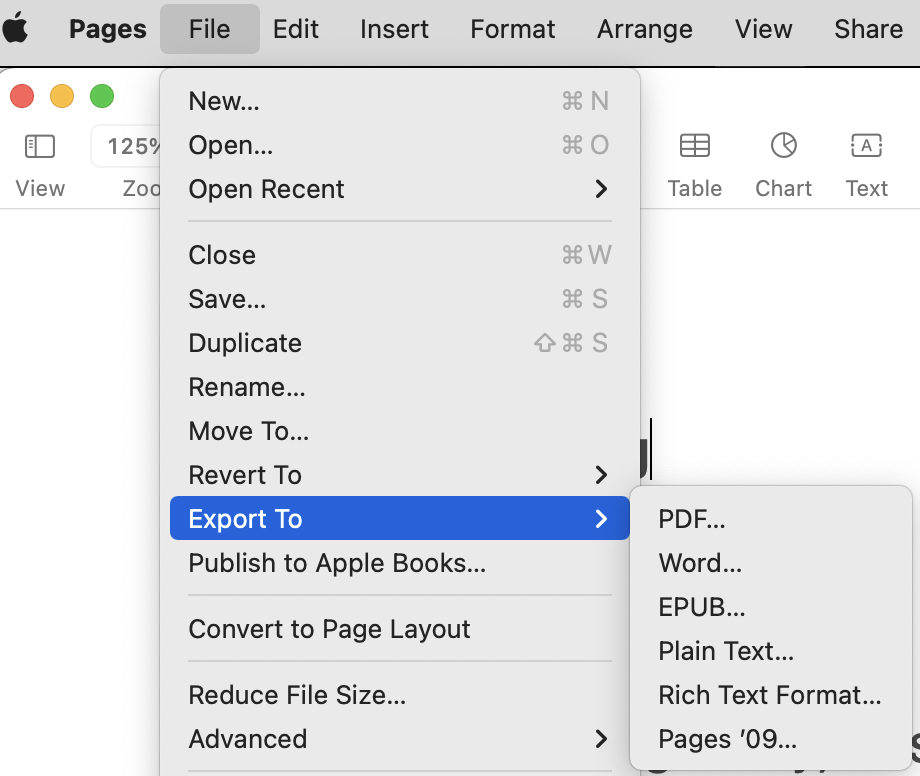Choose Rich Text Format… export
The width and height of the screenshot is (920, 776).
(x=770, y=695)
